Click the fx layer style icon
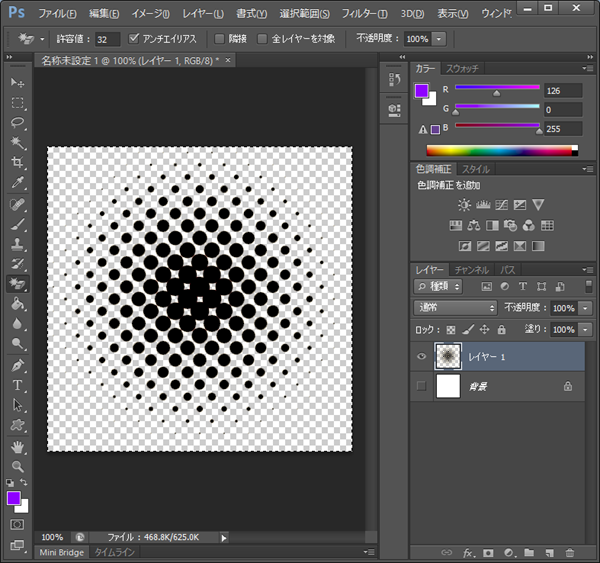The height and width of the screenshot is (563, 600). (468, 552)
